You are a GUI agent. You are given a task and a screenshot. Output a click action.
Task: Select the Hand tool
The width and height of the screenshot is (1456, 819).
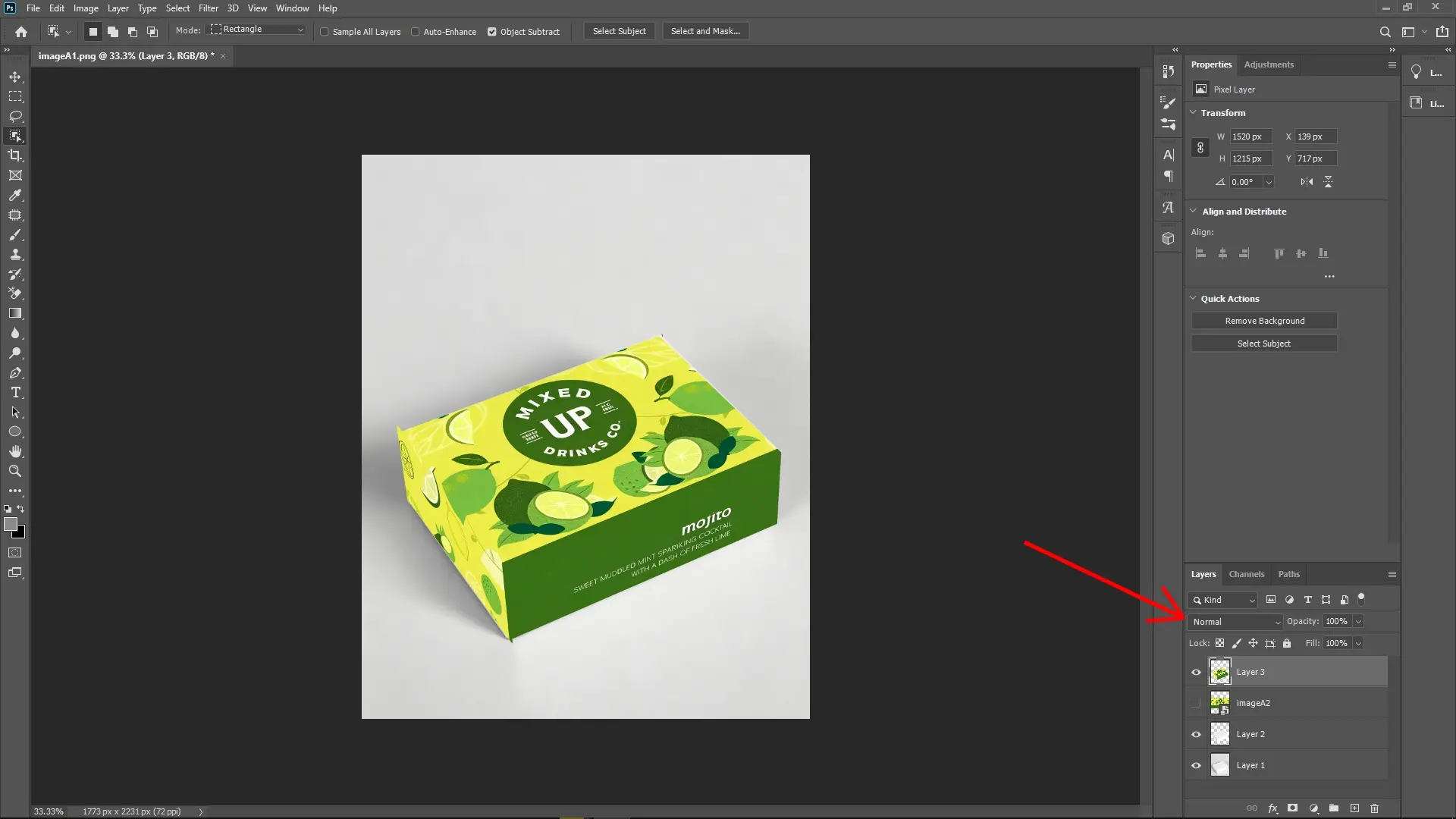15,450
